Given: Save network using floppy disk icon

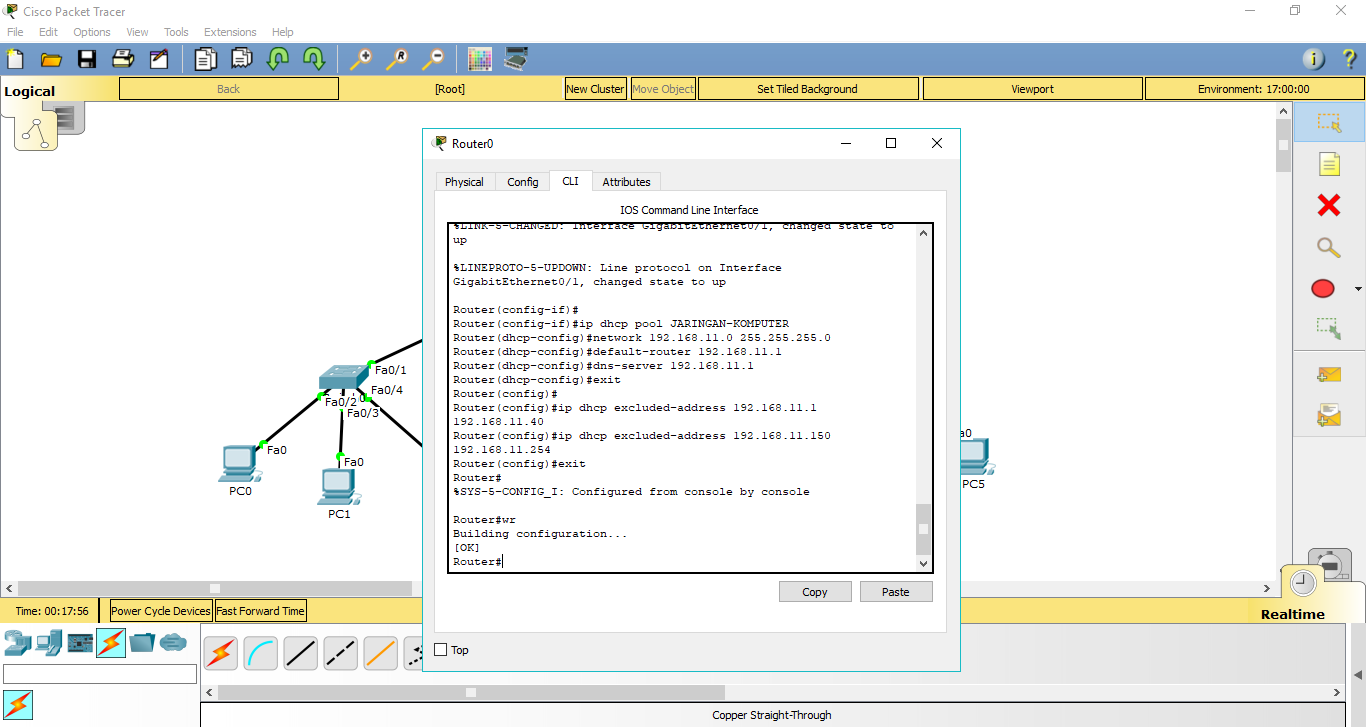Looking at the screenshot, I should click(x=87, y=59).
